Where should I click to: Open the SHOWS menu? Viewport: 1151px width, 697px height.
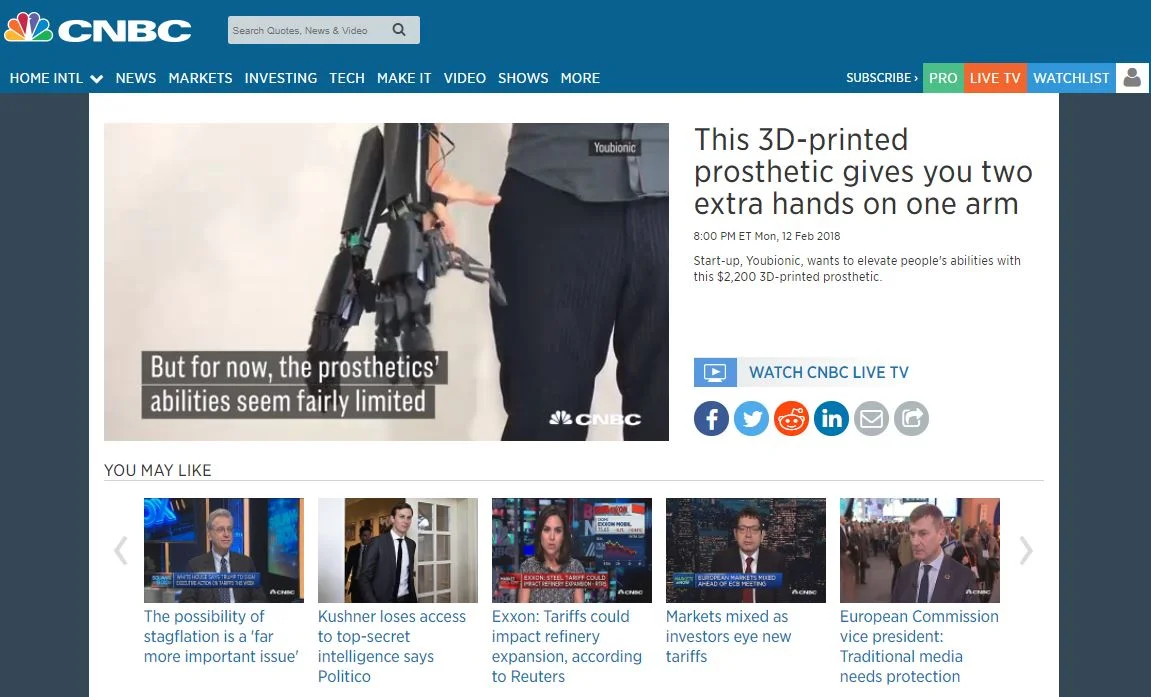pyautogui.click(x=523, y=78)
